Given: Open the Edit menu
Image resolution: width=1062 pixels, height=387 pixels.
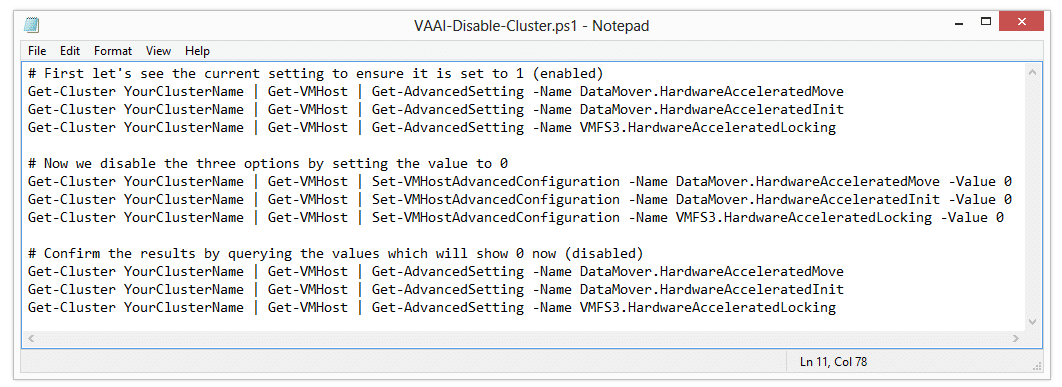Looking at the screenshot, I should [x=70, y=51].
